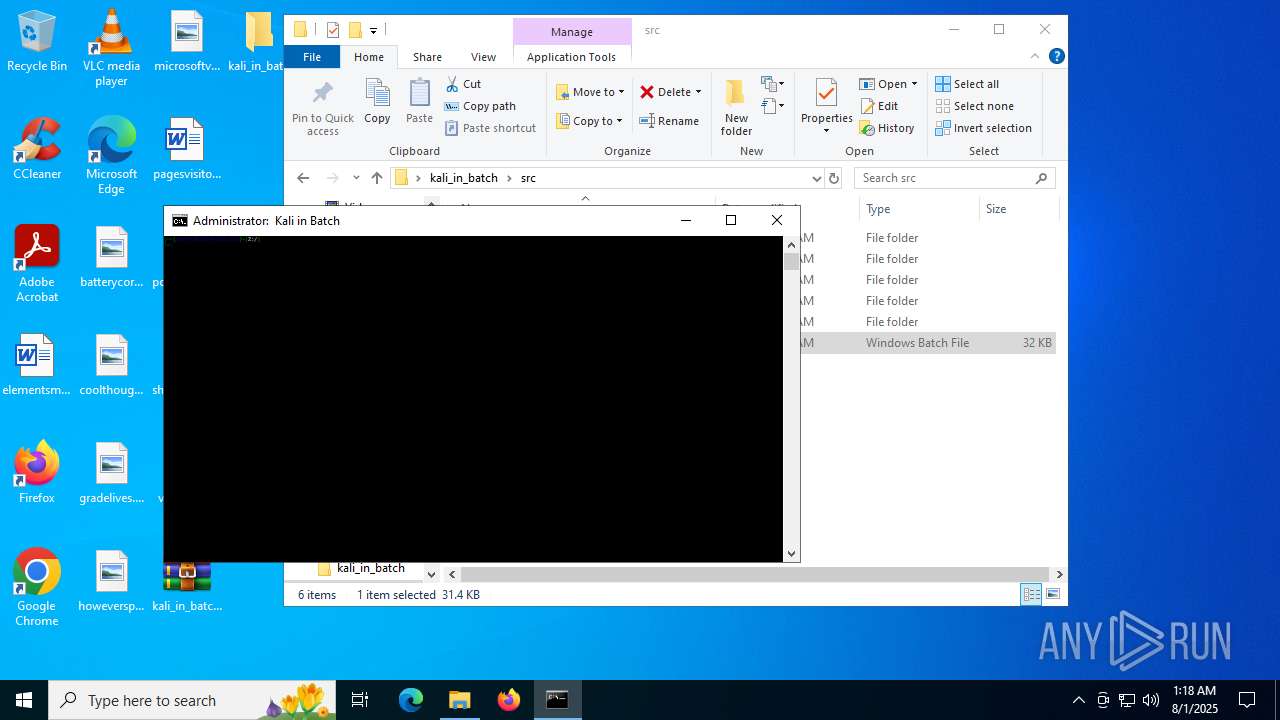Screen dimensions: 1280x720
Task: Open Task View on taskbar
Action: coord(360,700)
